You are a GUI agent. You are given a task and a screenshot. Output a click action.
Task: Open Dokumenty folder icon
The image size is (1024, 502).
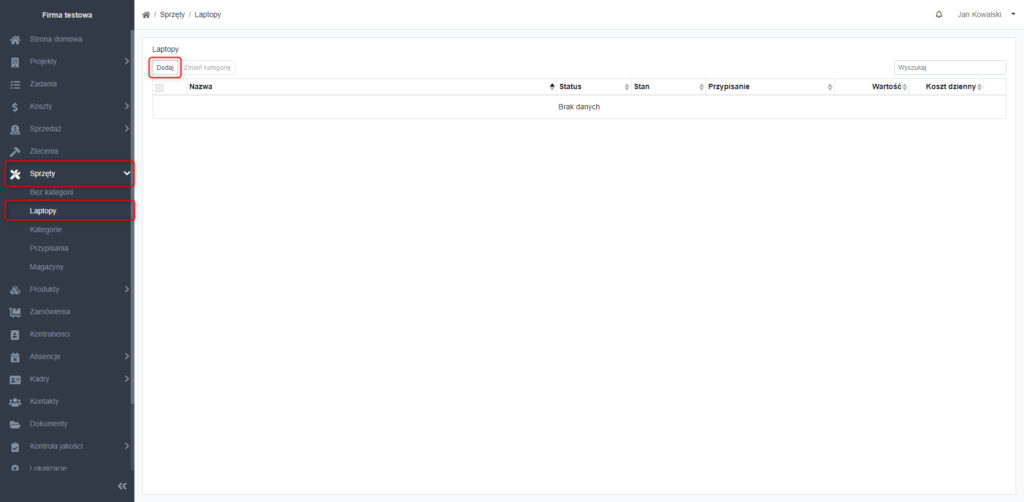click(x=15, y=424)
